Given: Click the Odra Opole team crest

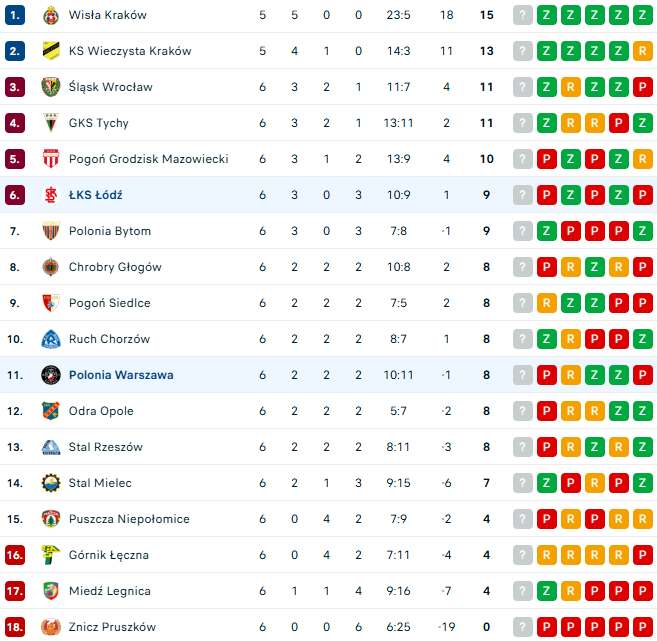Looking at the screenshot, I should [50, 411].
